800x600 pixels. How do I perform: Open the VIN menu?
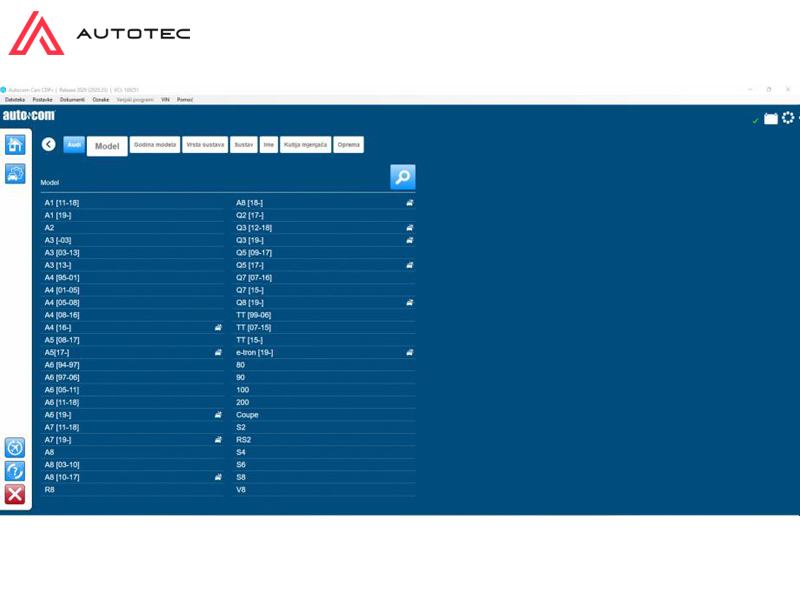[x=165, y=100]
